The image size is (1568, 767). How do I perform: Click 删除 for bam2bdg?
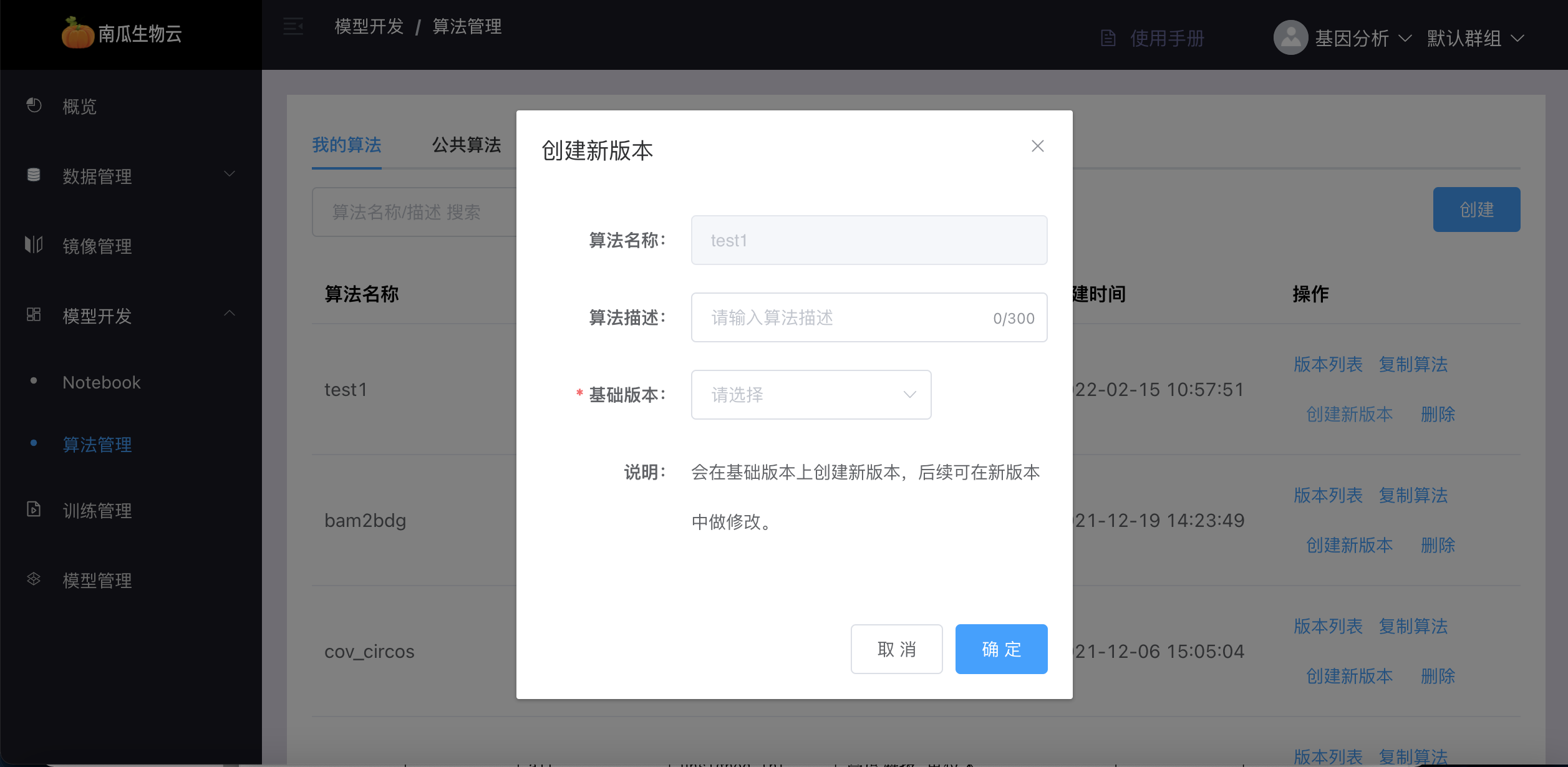click(x=1438, y=545)
